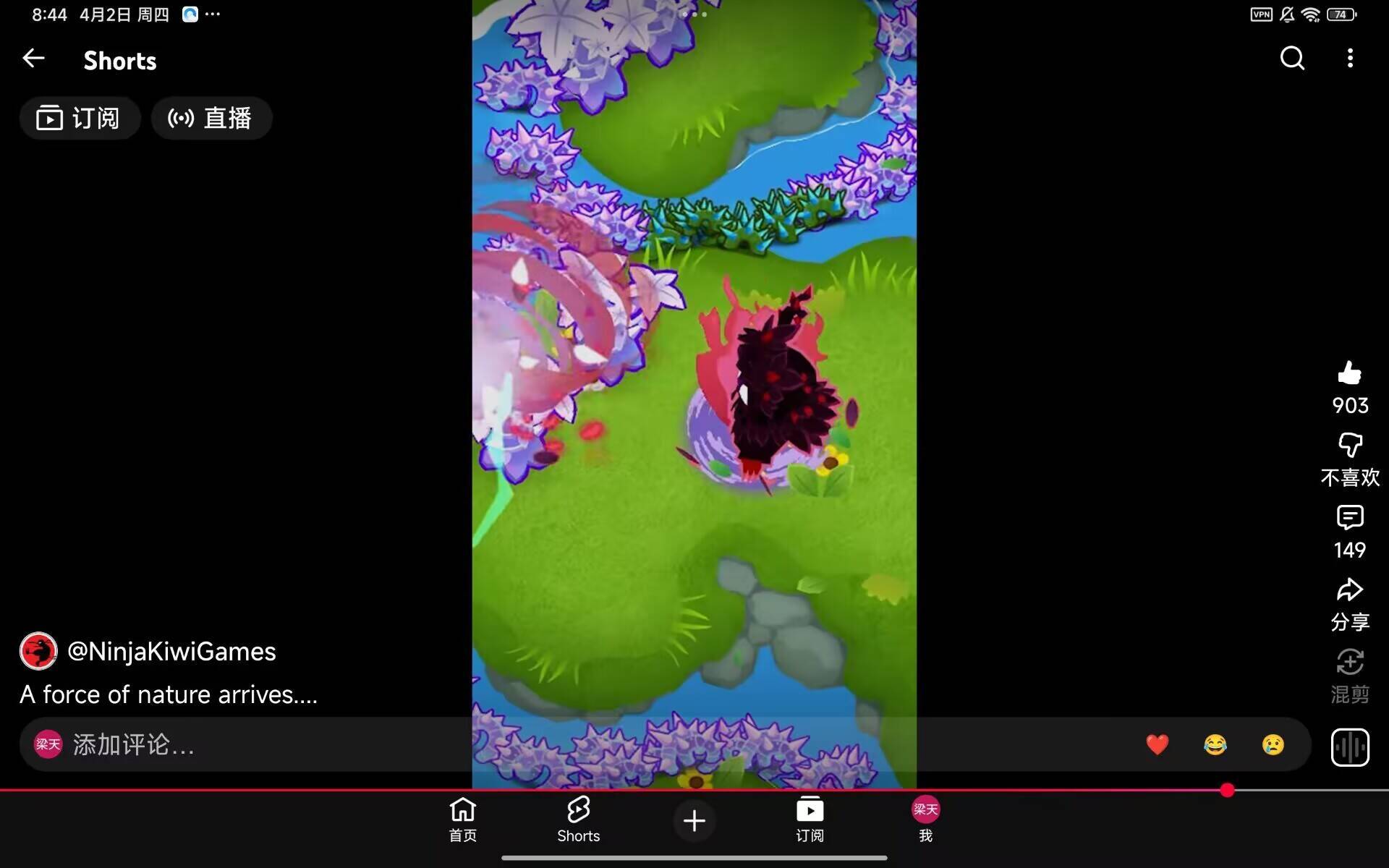The image size is (1389, 868).
Task: Go back using the arrow icon
Action: [33, 59]
